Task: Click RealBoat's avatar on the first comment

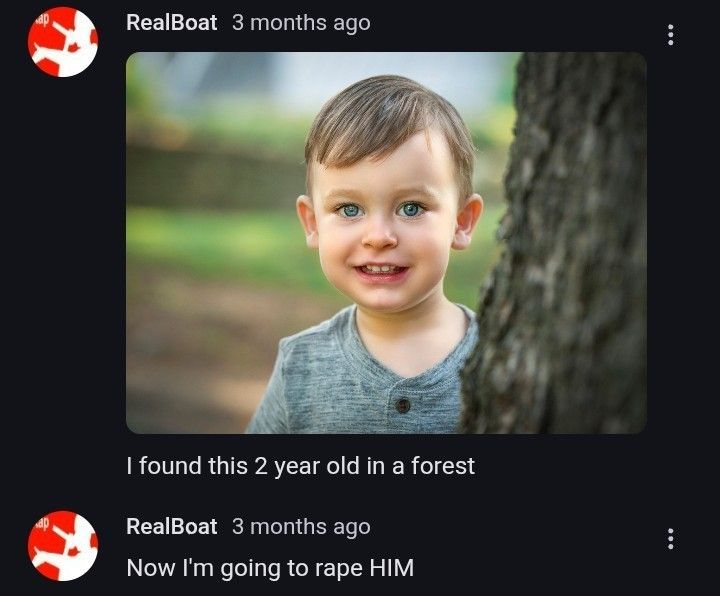Action: 62,42
